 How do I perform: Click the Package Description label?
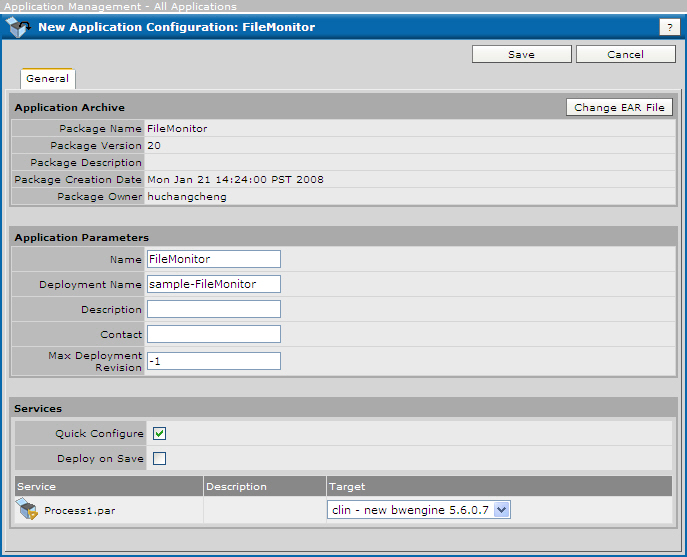point(86,163)
